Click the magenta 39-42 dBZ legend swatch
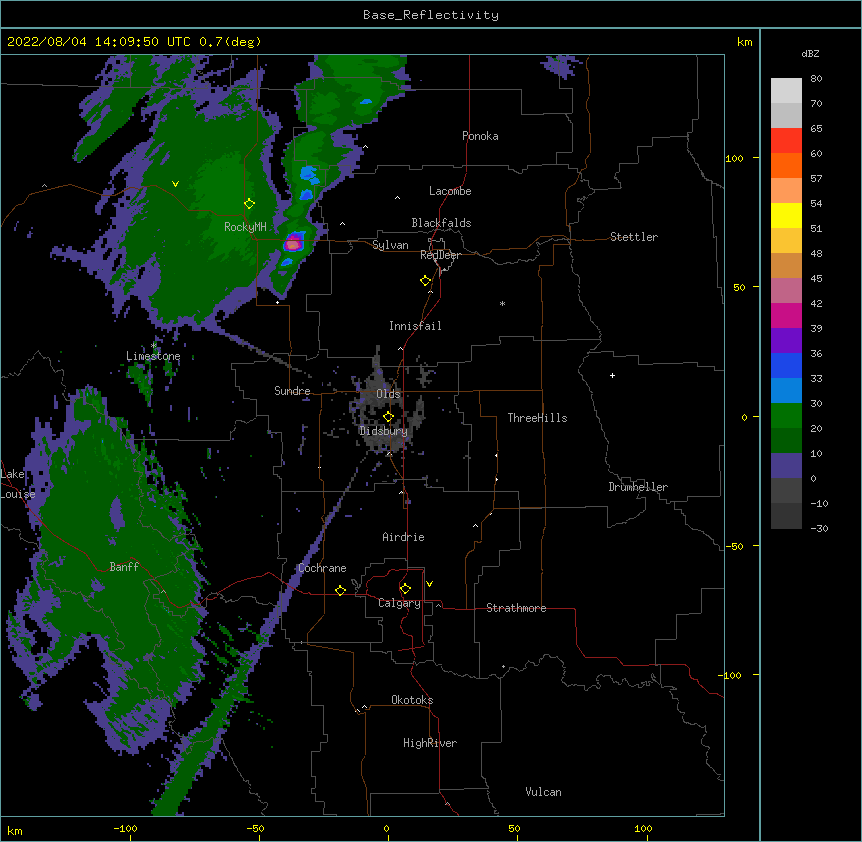This screenshot has height=842, width=862. point(786,315)
